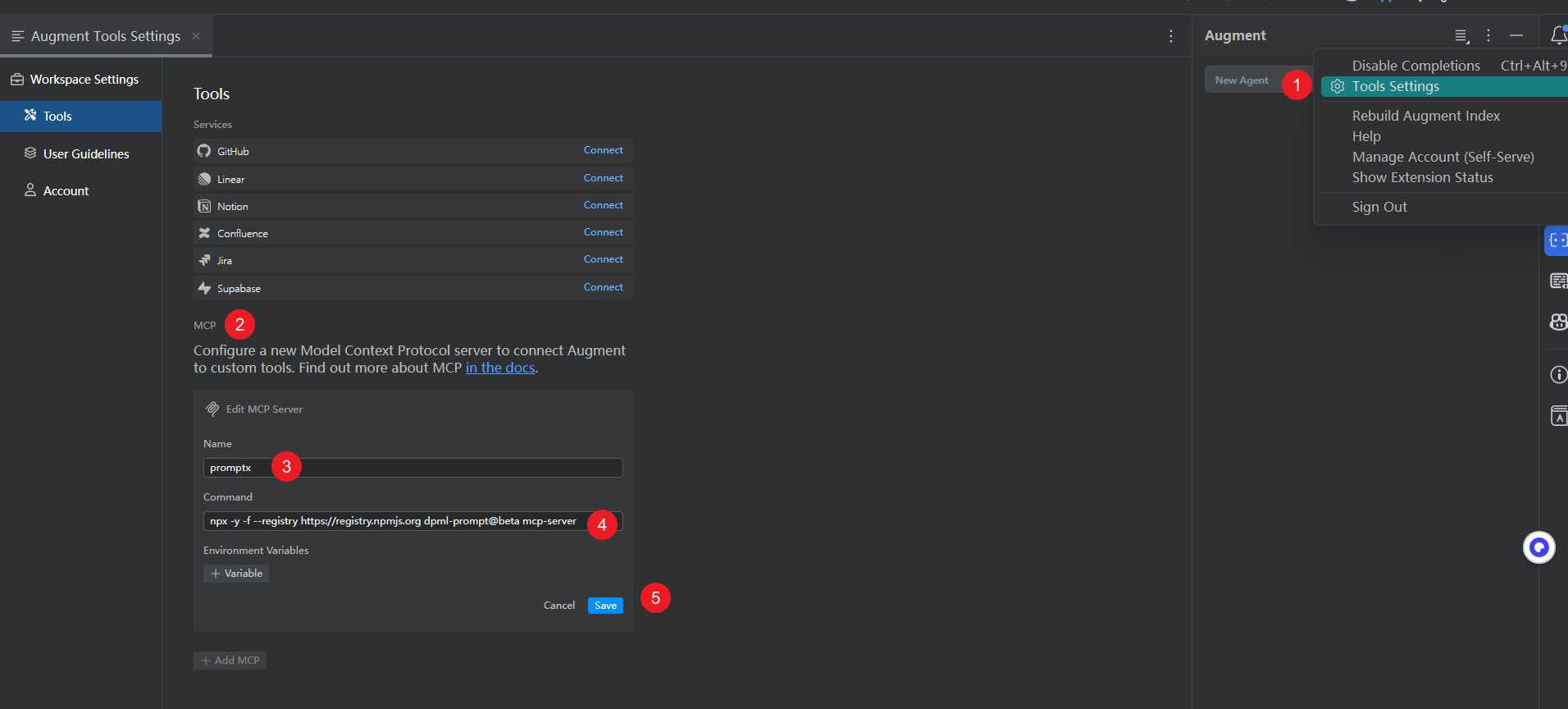Connect the Notion service
Image resolution: width=1568 pixels, height=709 pixels.
[x=603, y=205]
